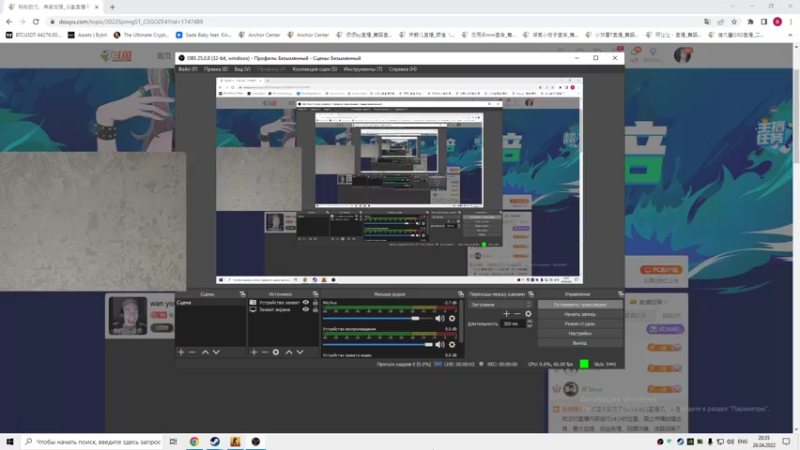The height and width of the screenshot is (450, 800).
Task: Remove selected source with minus icon
Action: click(264, 352)
